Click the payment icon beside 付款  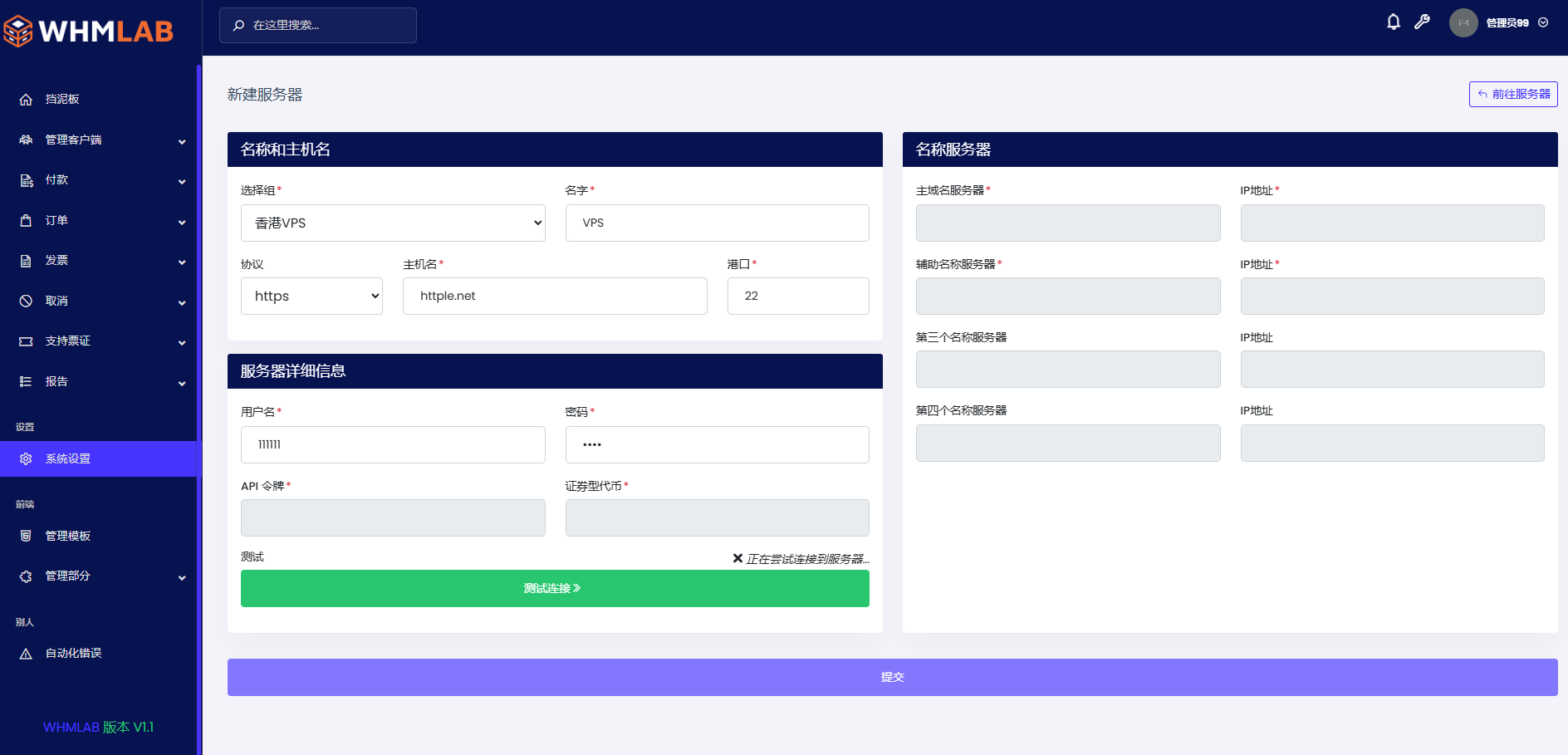click(26, 180)
